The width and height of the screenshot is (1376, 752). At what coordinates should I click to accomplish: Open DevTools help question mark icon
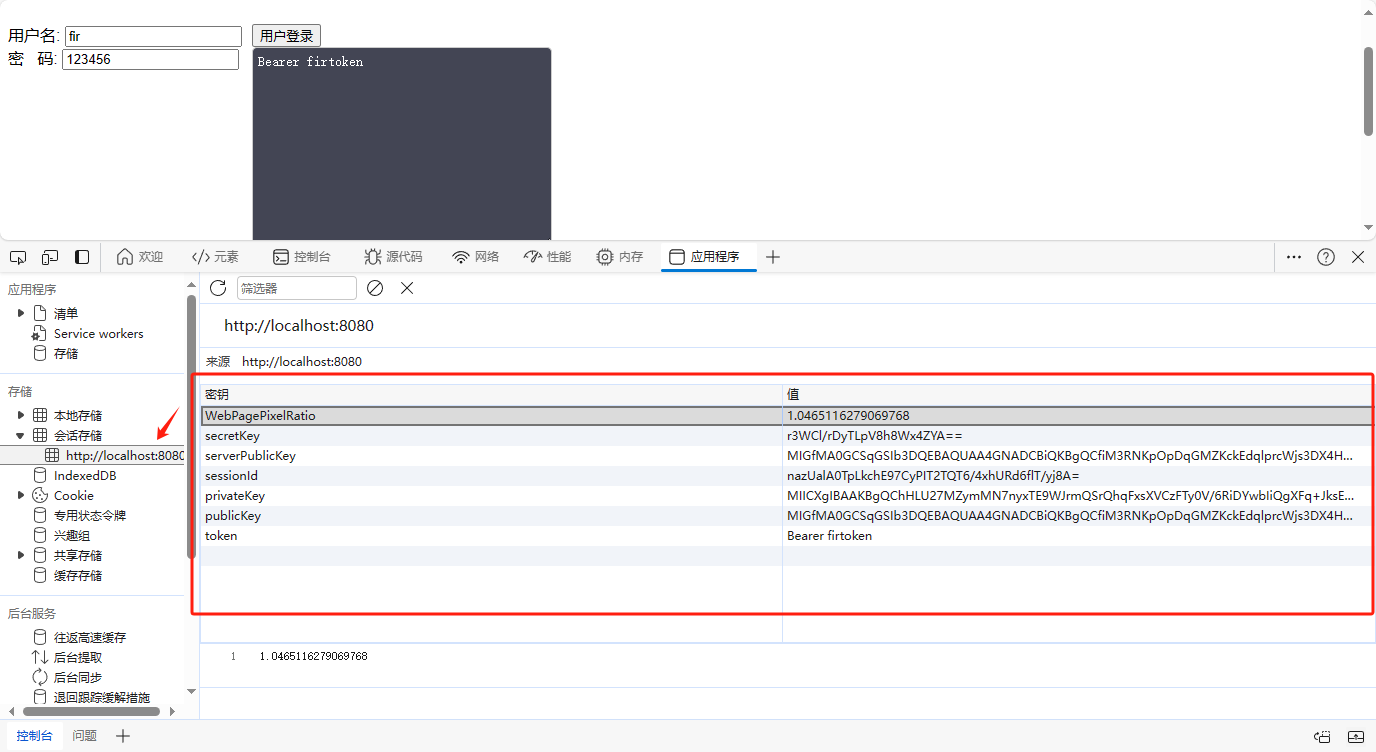tap(1326, 257)
